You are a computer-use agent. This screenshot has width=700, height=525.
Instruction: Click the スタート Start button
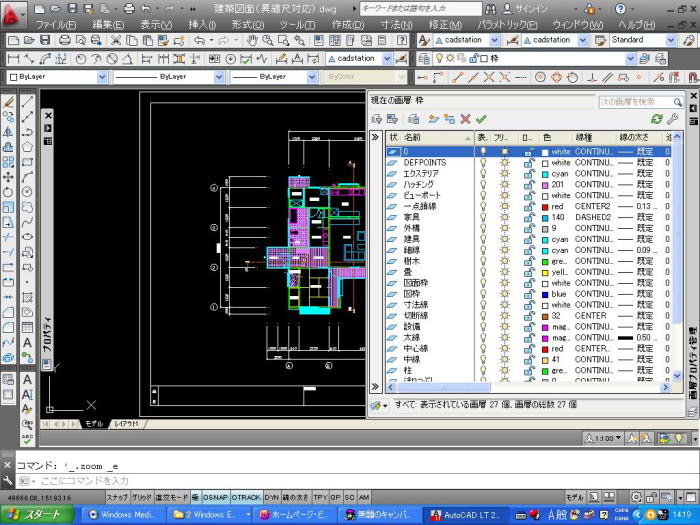point(37,515)
